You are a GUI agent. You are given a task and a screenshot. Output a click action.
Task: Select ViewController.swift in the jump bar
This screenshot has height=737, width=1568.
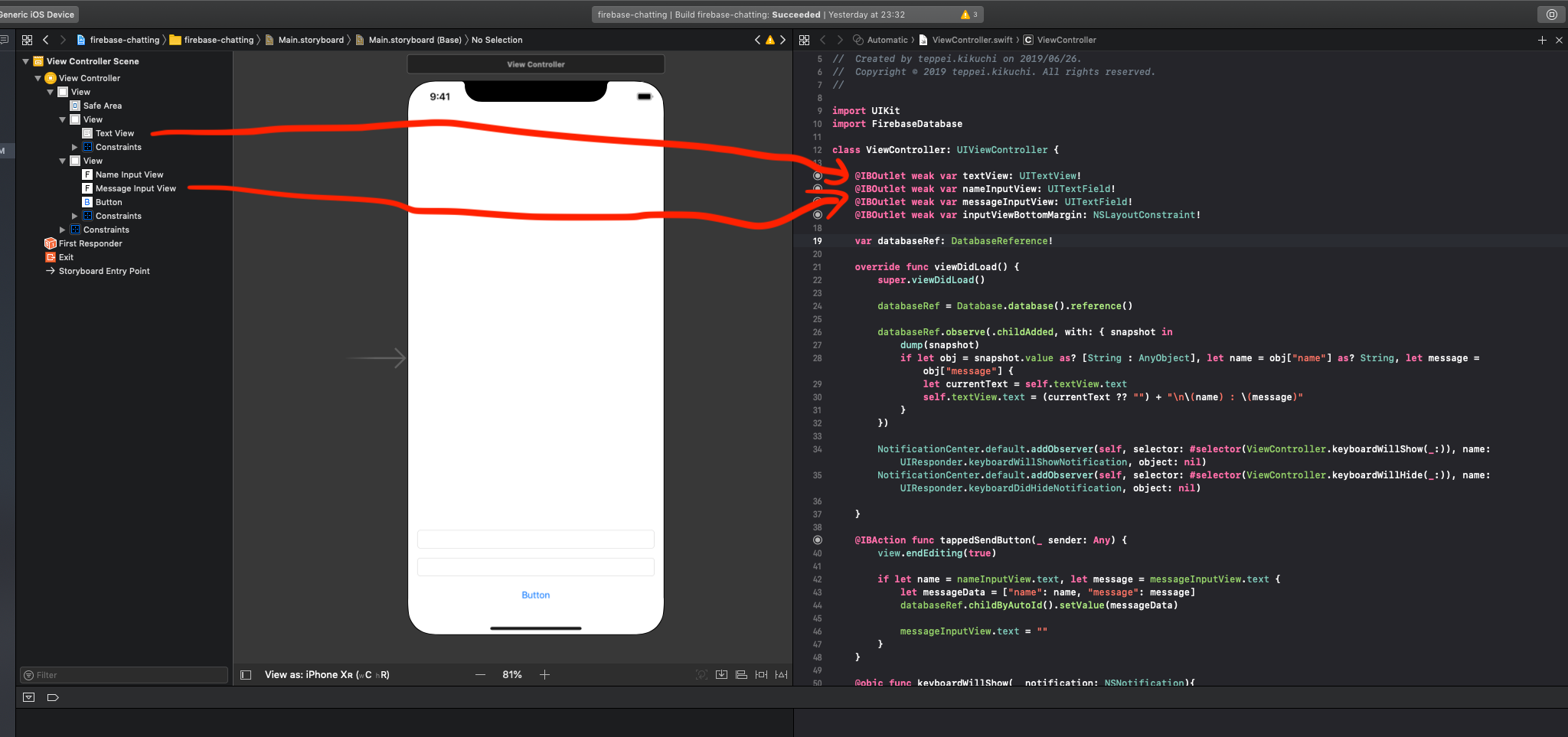[972, 40]
